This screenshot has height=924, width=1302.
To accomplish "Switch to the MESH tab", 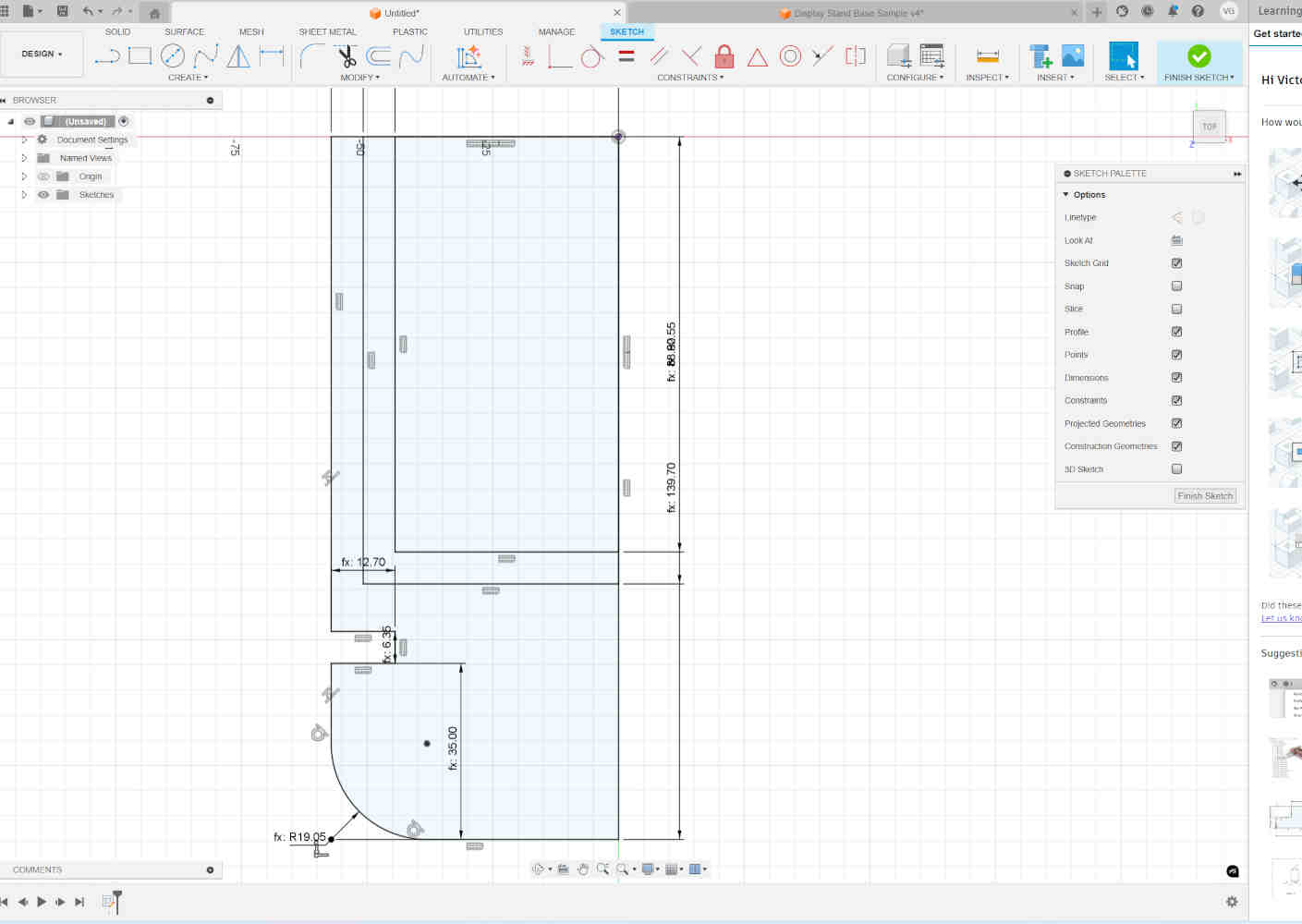I will (251, 31).
